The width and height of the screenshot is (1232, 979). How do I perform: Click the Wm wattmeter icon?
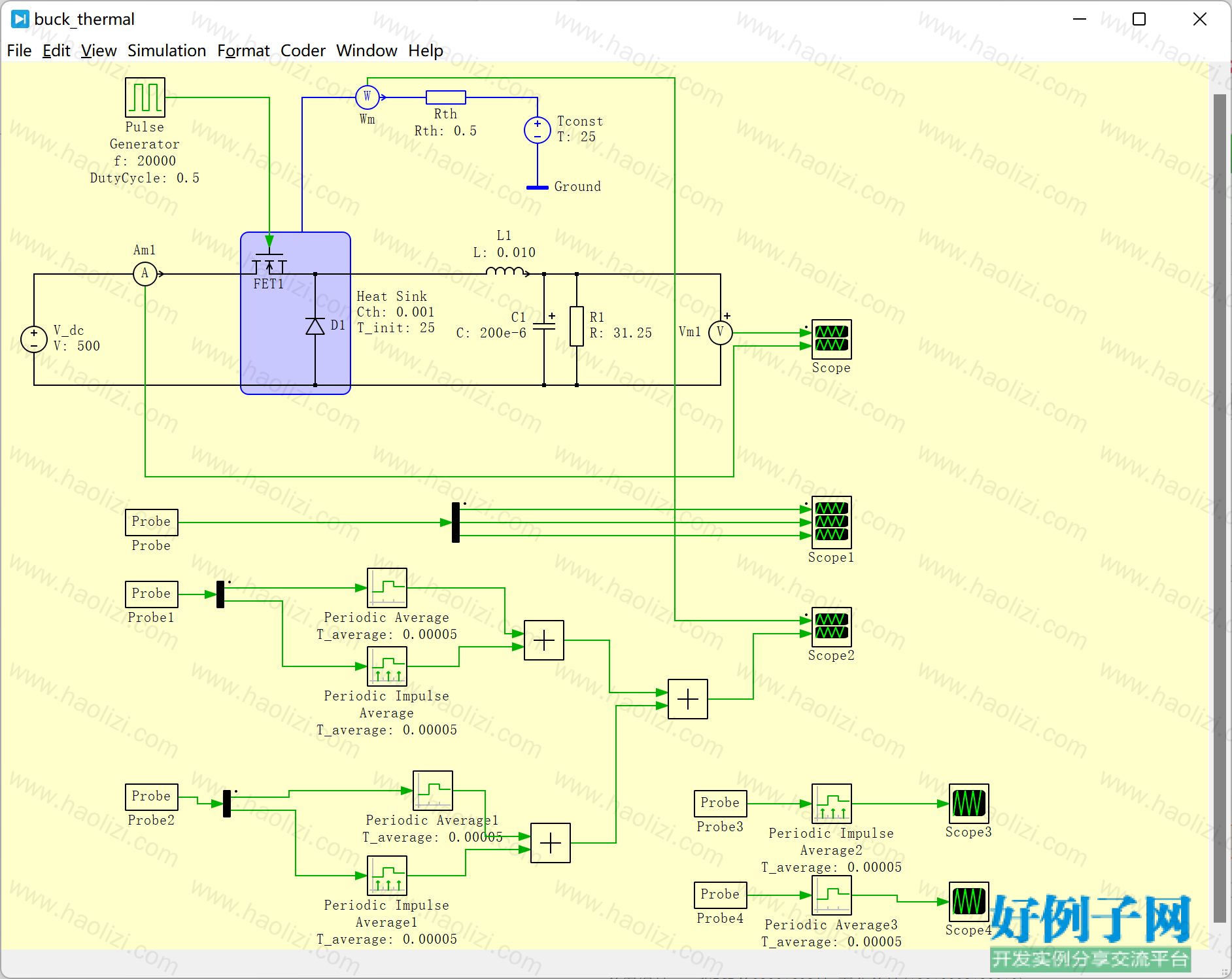[x=368, y=97]
